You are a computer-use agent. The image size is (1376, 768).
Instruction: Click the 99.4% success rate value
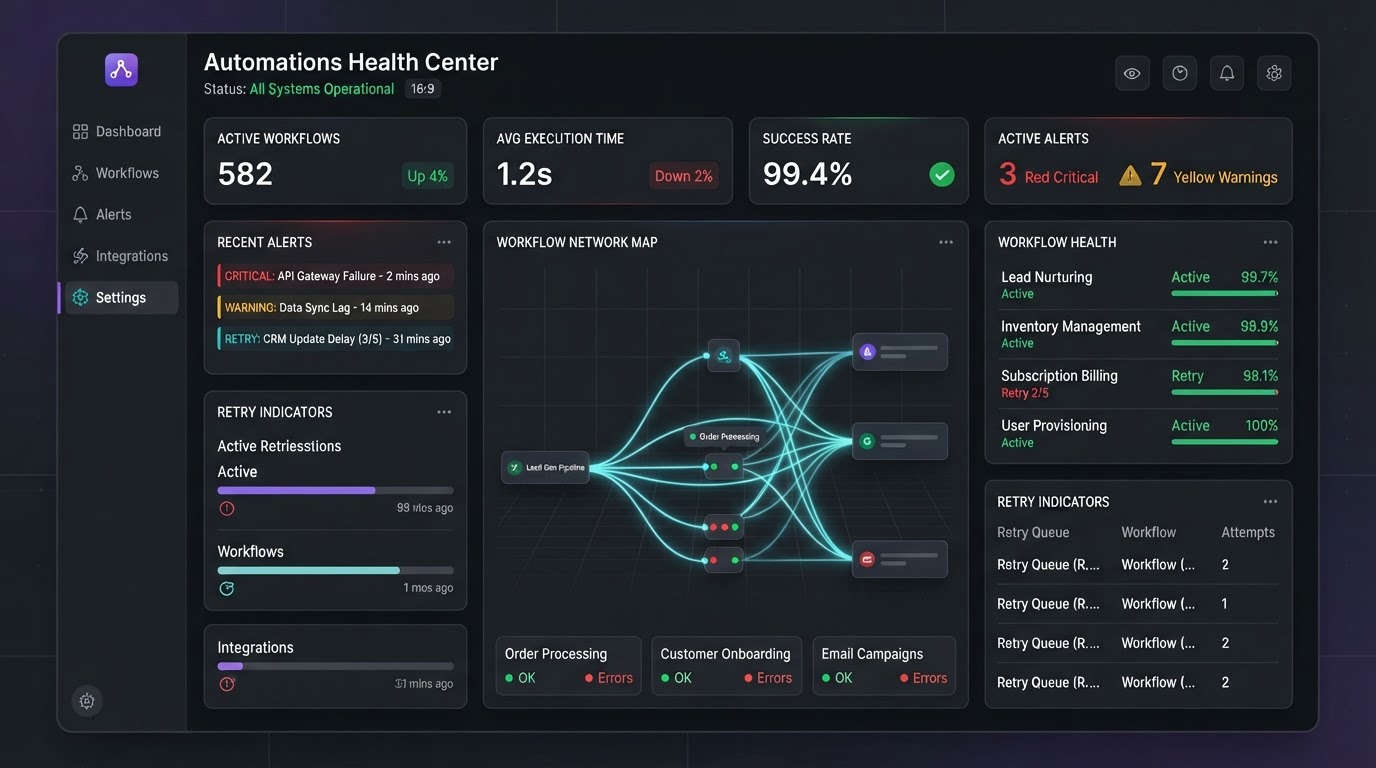[808, 174]
